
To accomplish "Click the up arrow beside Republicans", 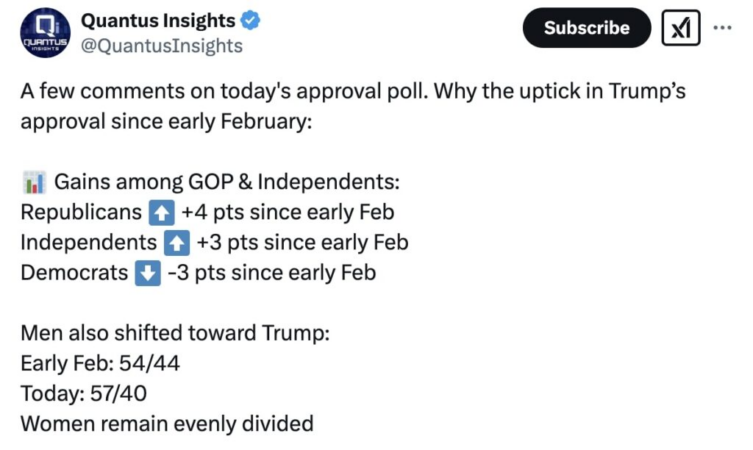I will (x=161, y=213).
